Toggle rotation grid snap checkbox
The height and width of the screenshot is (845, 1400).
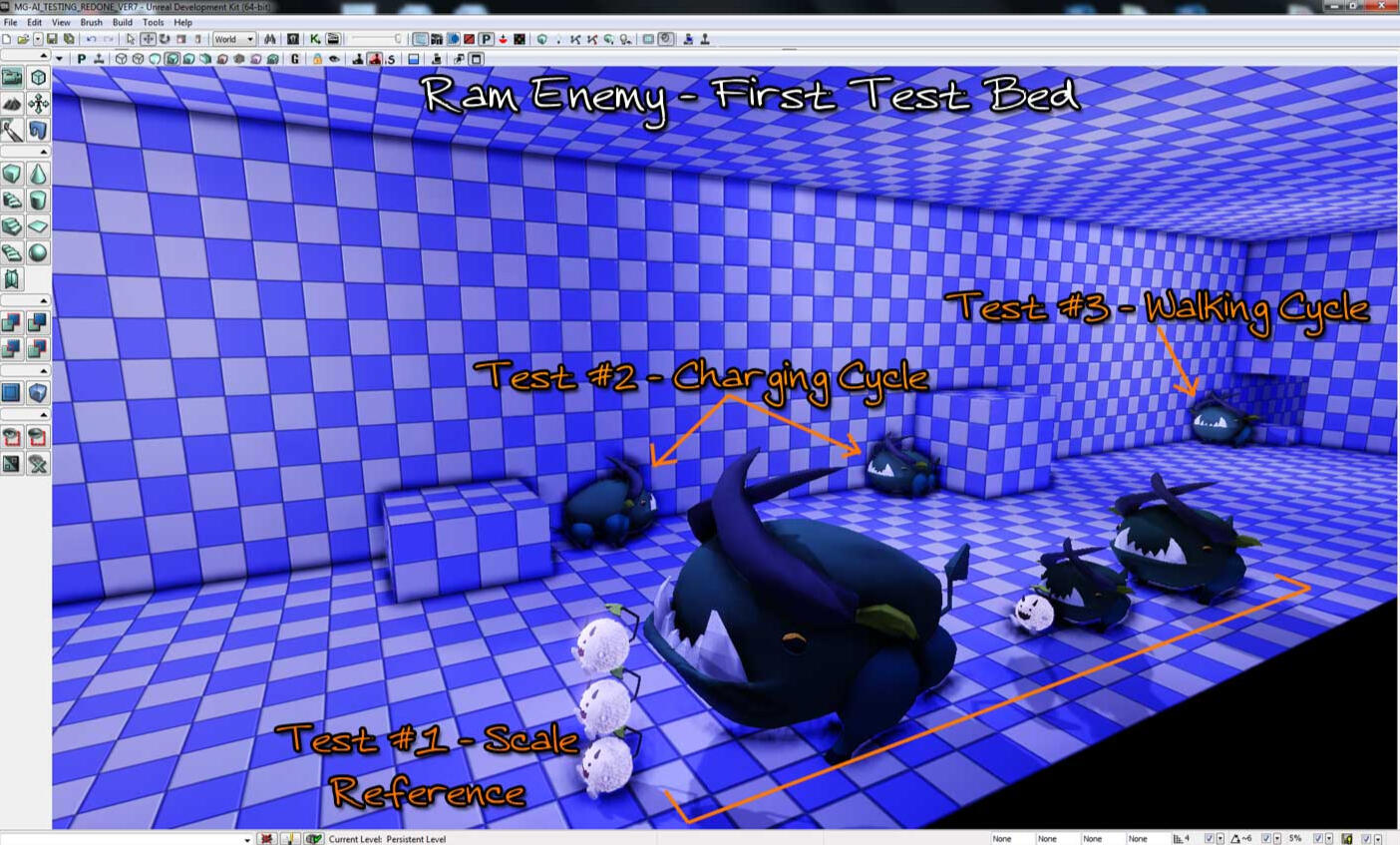pyautogui.click(x=1265, y=839)
